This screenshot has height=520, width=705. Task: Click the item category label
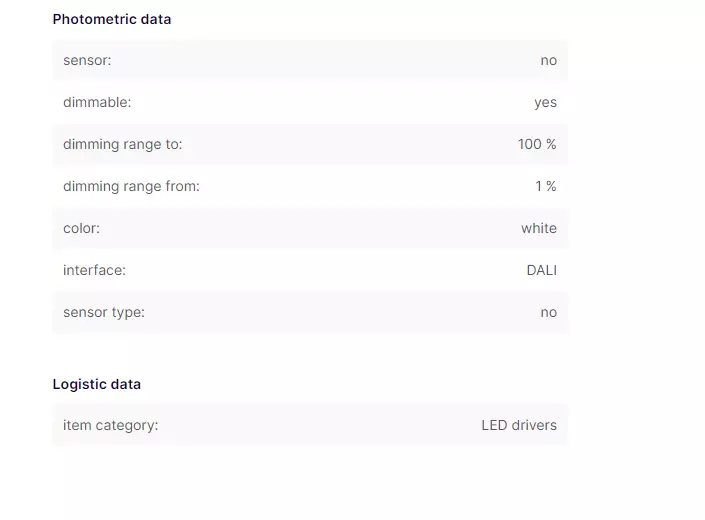tap(111, 425)
